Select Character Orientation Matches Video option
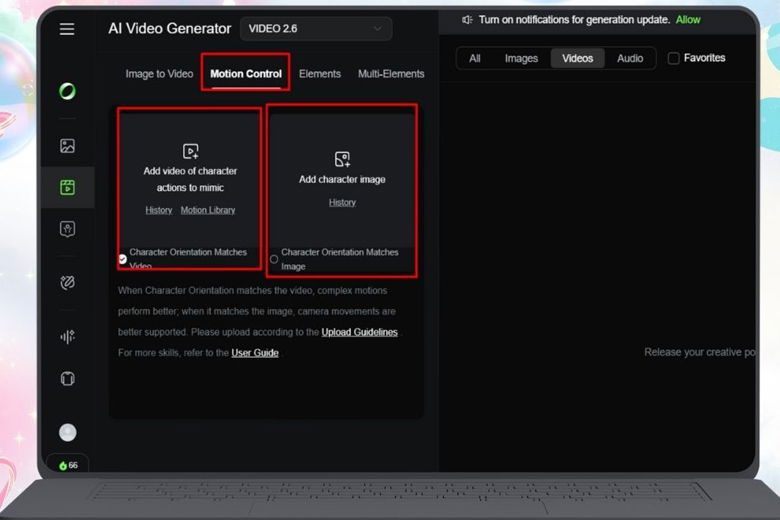The image size is (780, 520). click(x=122, y=259)
